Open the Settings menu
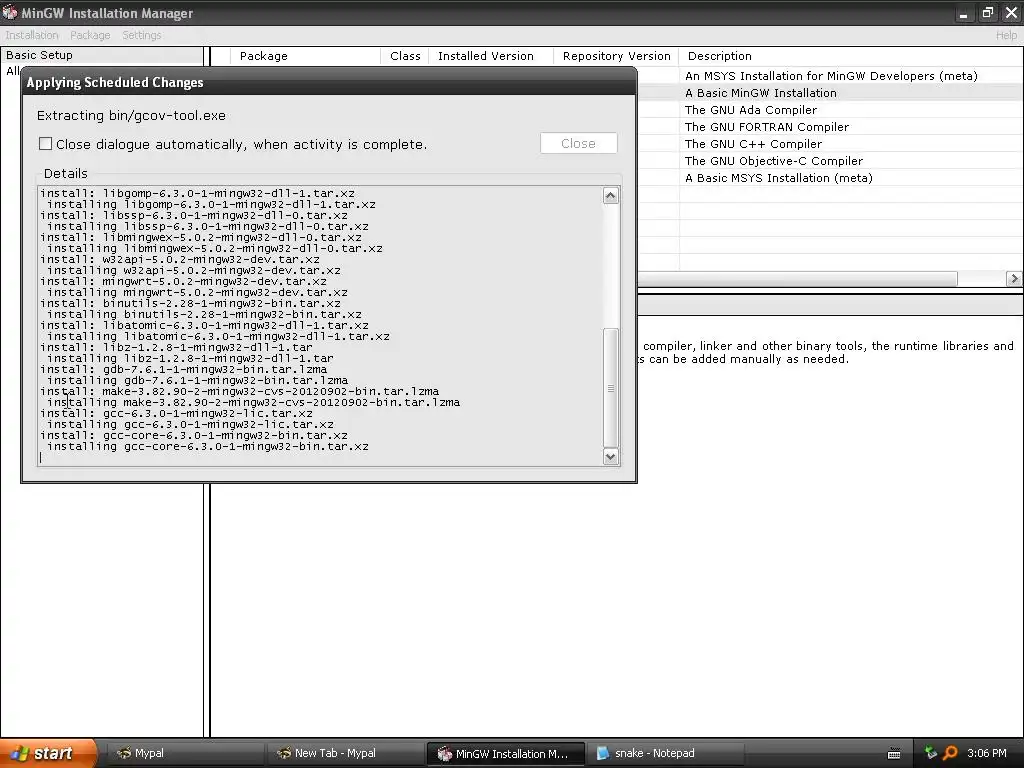1024x768 pixels. tap(142, 35)
